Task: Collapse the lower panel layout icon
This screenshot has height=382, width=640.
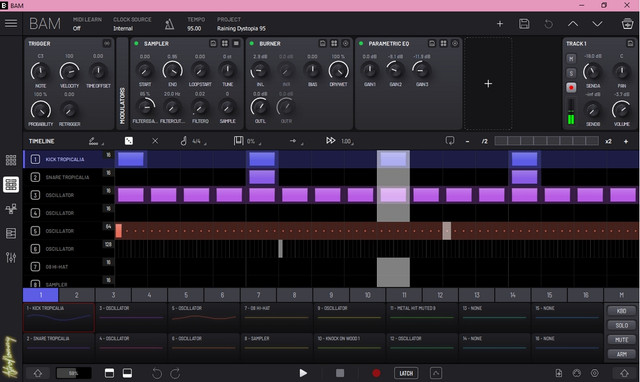Action: pos(127,373)
